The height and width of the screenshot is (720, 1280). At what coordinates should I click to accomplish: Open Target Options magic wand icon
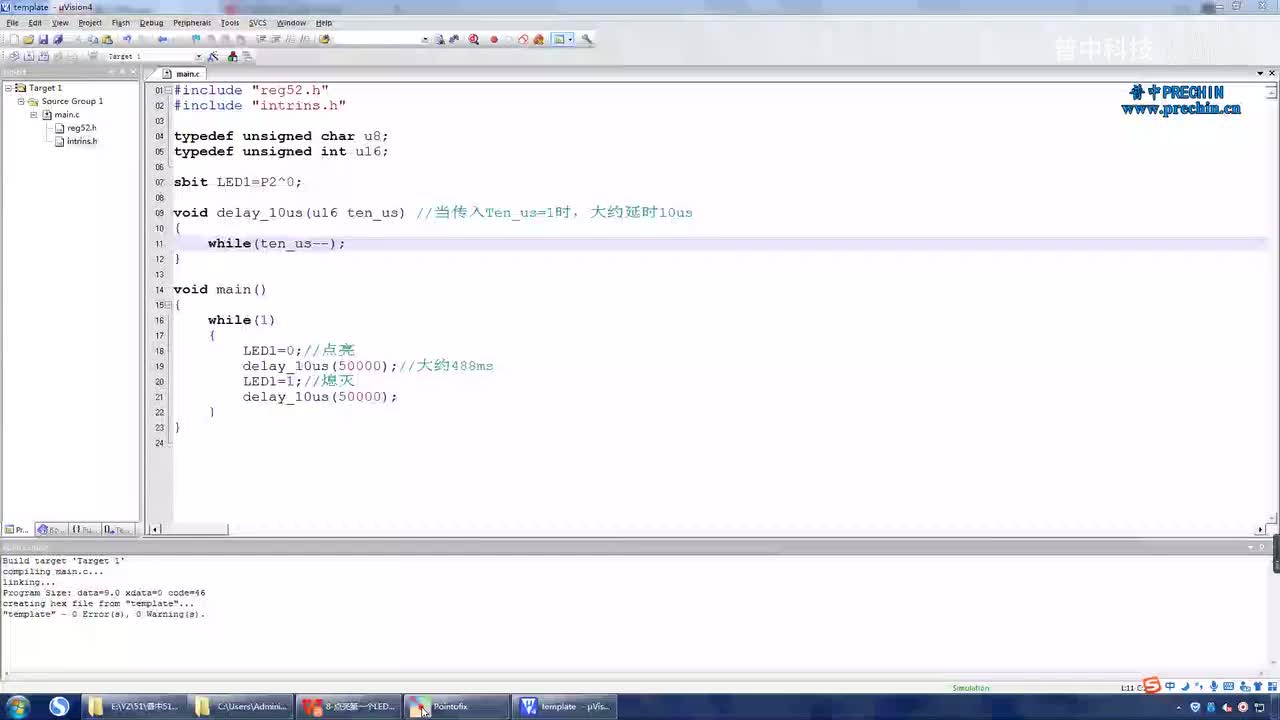tap(213, 56)
